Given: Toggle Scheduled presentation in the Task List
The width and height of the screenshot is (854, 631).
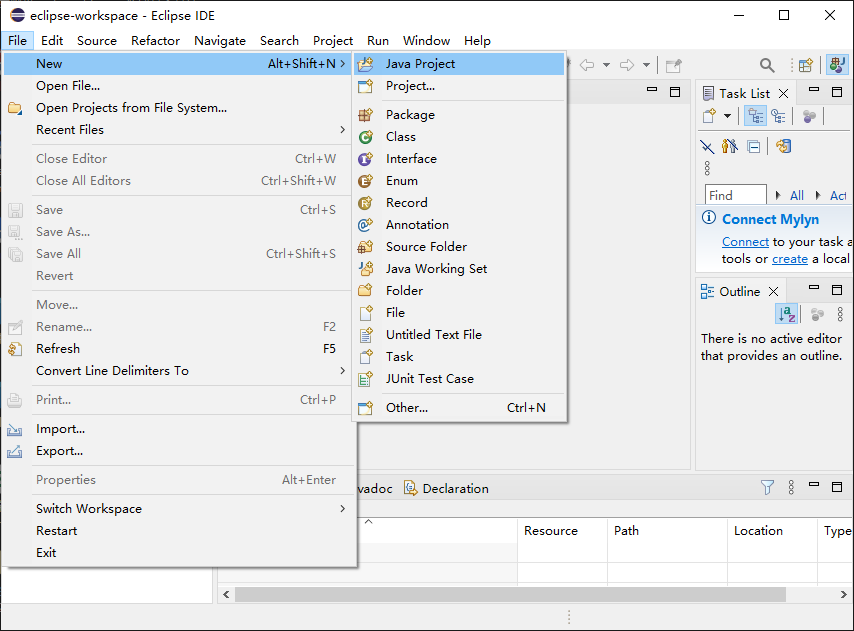Looking at the screenshot, I should (778, 116).
